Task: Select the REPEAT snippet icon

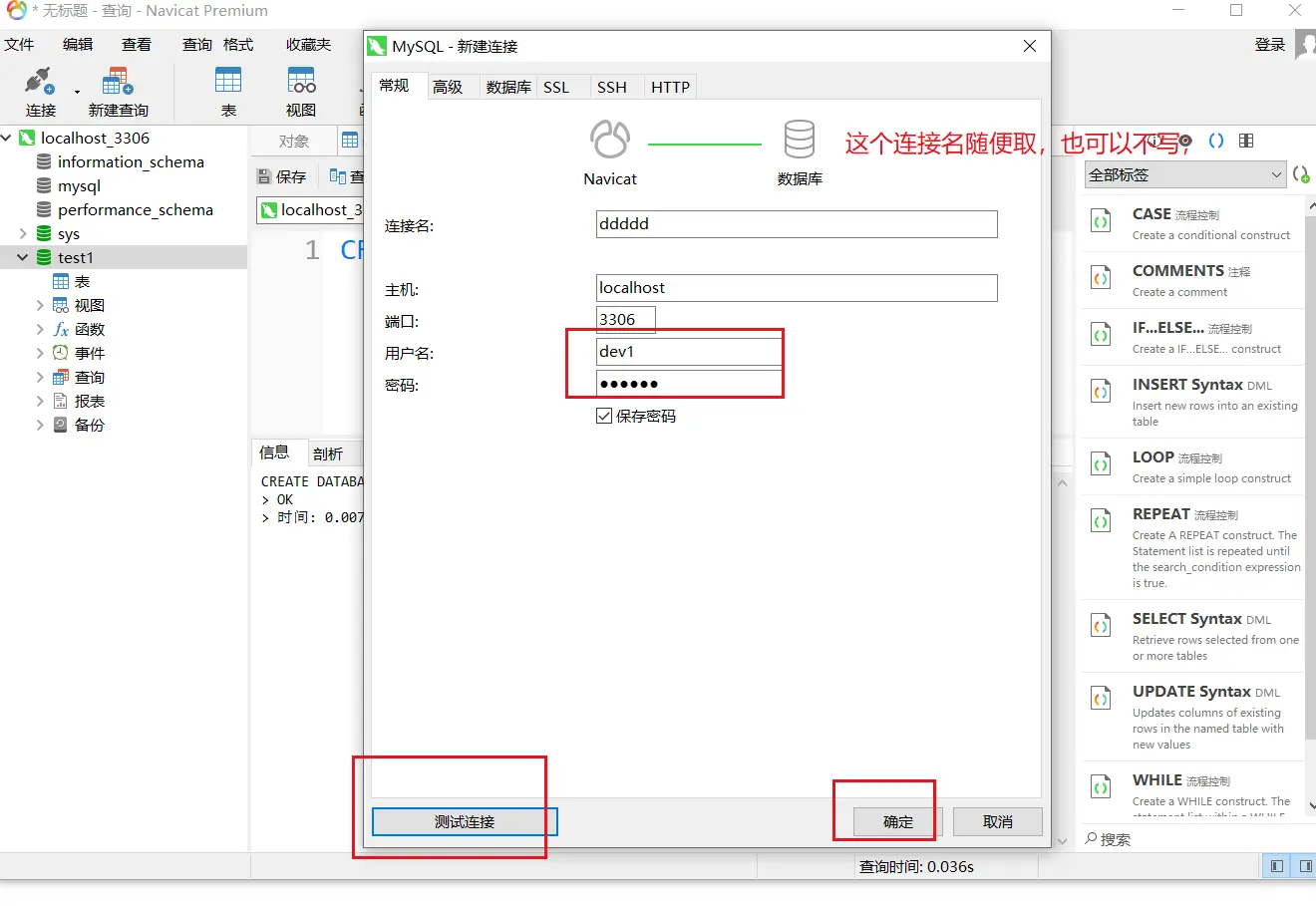Action: click(1101, 522)
